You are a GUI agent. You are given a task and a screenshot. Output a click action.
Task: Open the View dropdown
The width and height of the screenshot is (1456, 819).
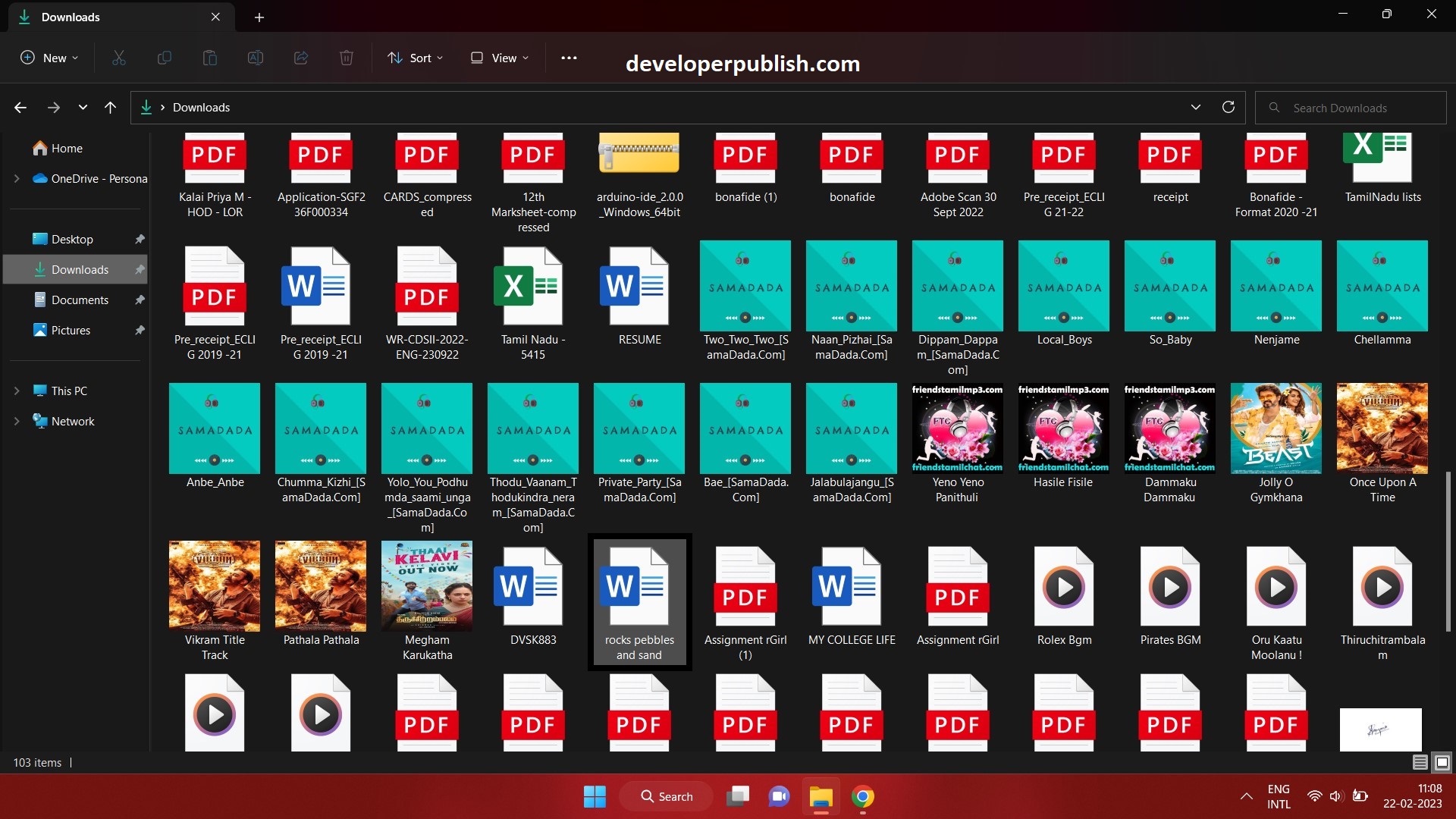pos(498,57)
